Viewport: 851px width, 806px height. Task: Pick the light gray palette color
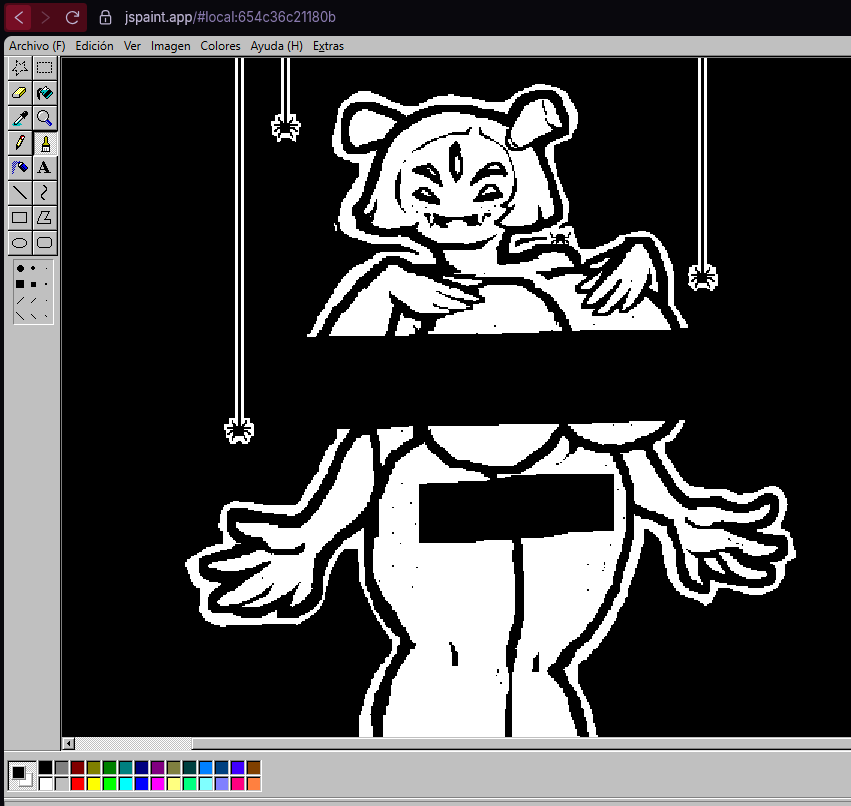pos(62,784)
